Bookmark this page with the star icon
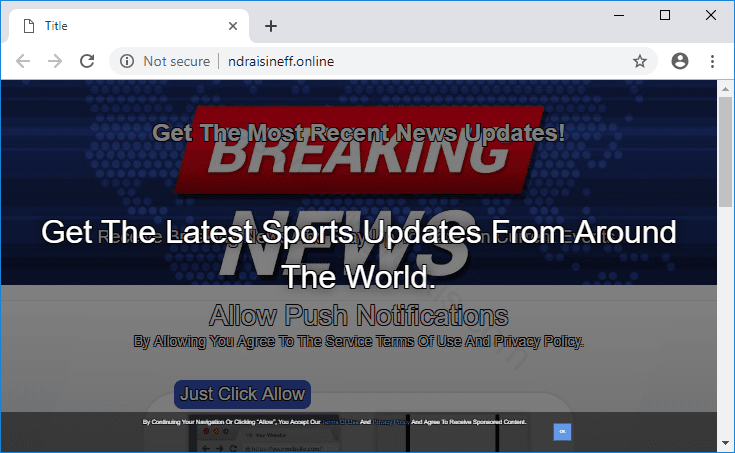This screenshot has height=453, width=735. (x=639, y=61)
